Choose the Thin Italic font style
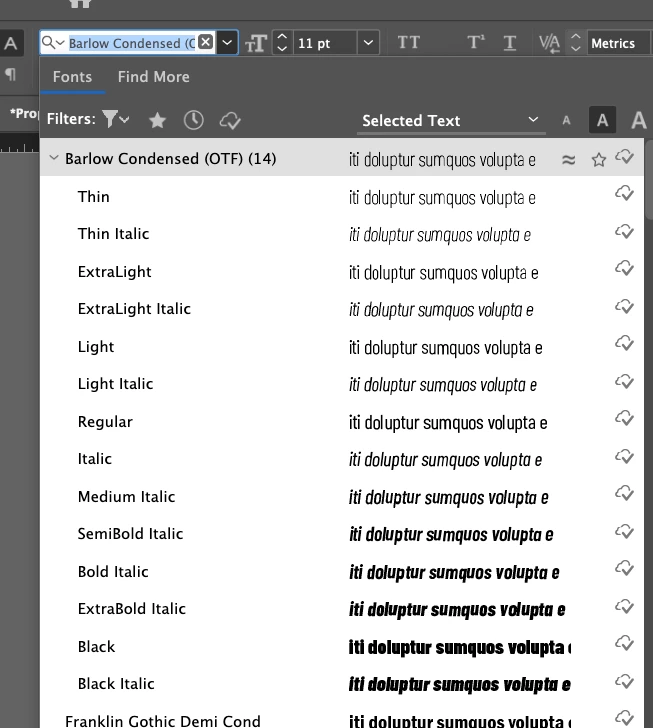The width and height of the screenshot is (653, 728). pyautogui.click(x=342, y=234)
